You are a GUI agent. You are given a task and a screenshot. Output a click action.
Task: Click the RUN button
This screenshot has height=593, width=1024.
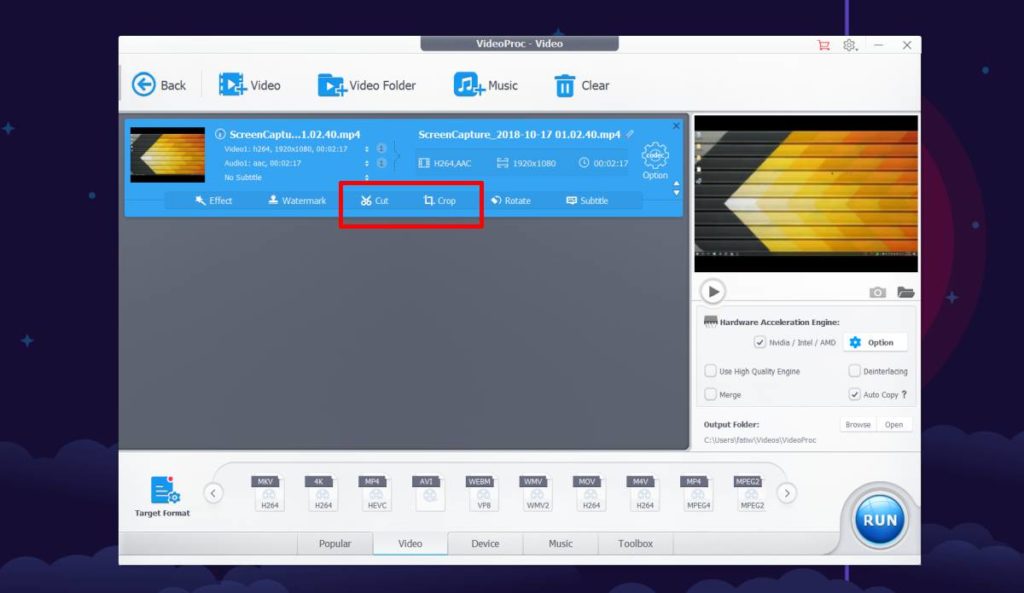pyautogui.click(x=878, y=518)
